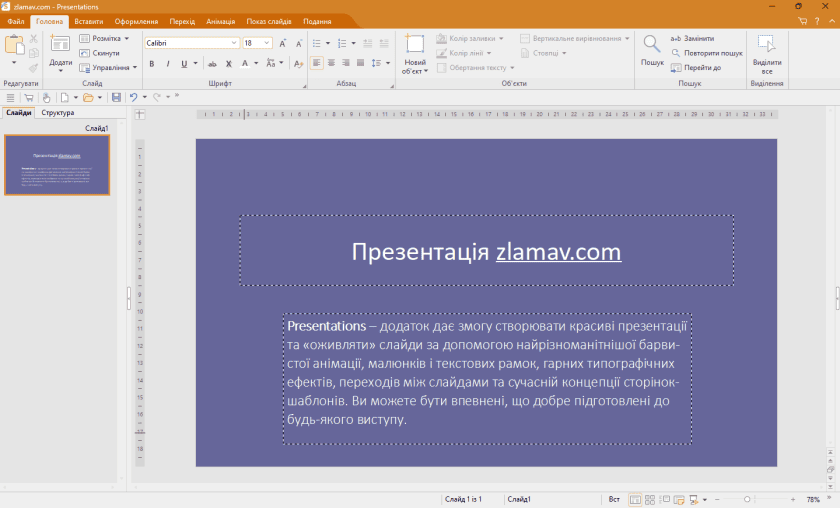Image resolution: width=840 pixels, height=508 pixels.
Task: Switch to the Вставити ribbon tab
Action: tap(89, 21)
